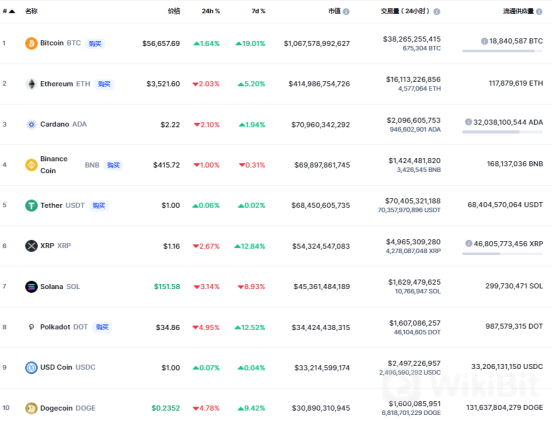554x421 pixels.
Task: Click Dogecoin price $0.2352
Action: (x=166, y=408)
